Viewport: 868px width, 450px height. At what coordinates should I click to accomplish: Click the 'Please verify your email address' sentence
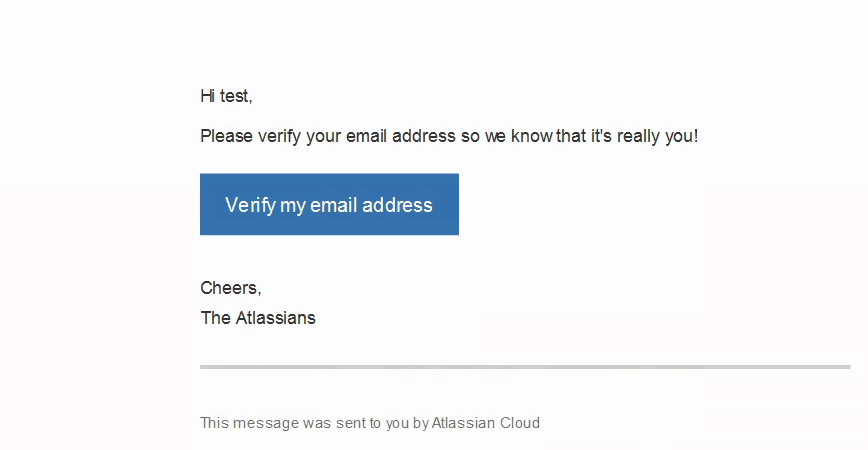pos(449,136)
